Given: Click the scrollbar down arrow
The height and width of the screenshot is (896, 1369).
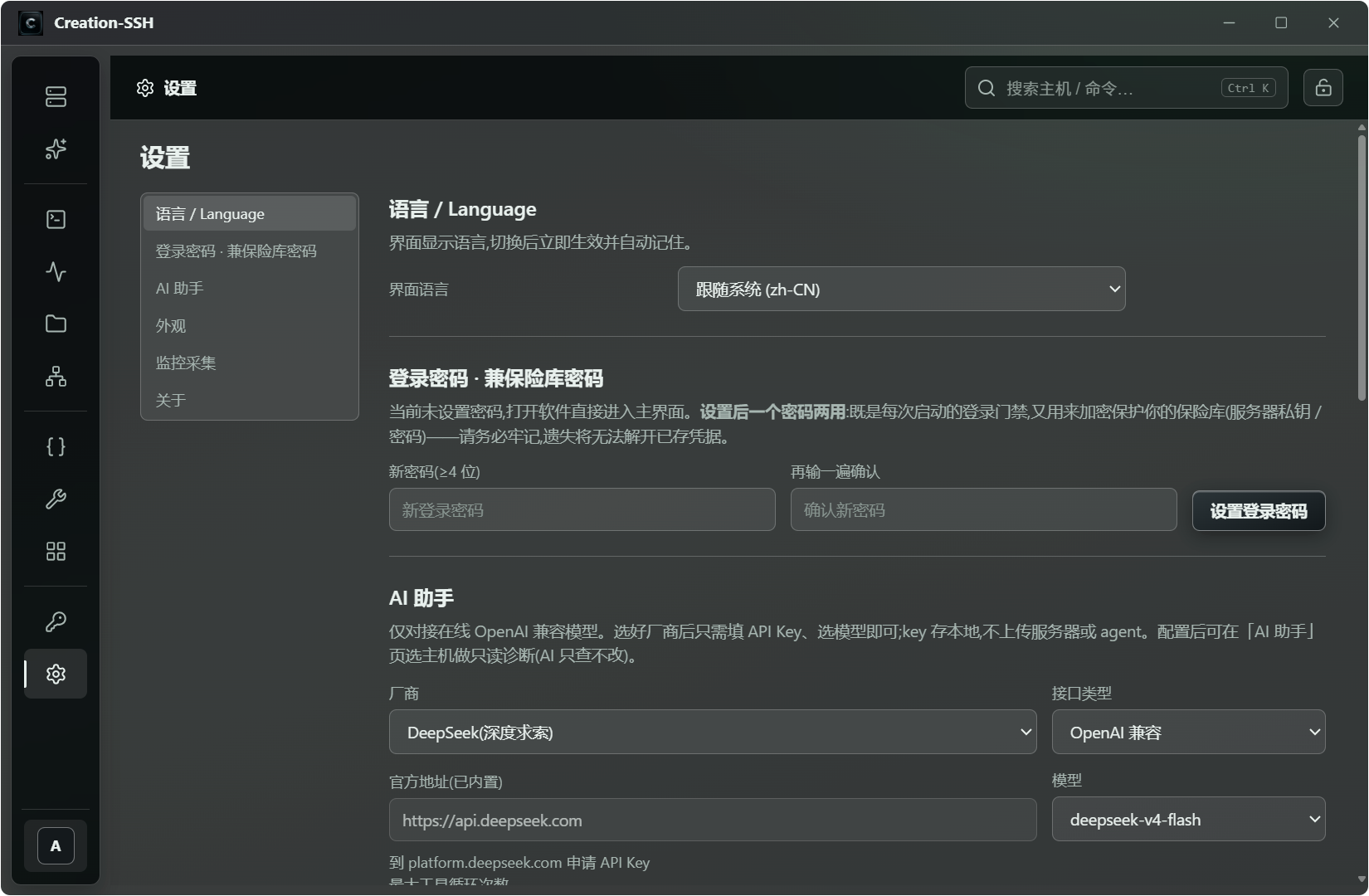Looking at the screenshot, I should [x=1362, y=879].
